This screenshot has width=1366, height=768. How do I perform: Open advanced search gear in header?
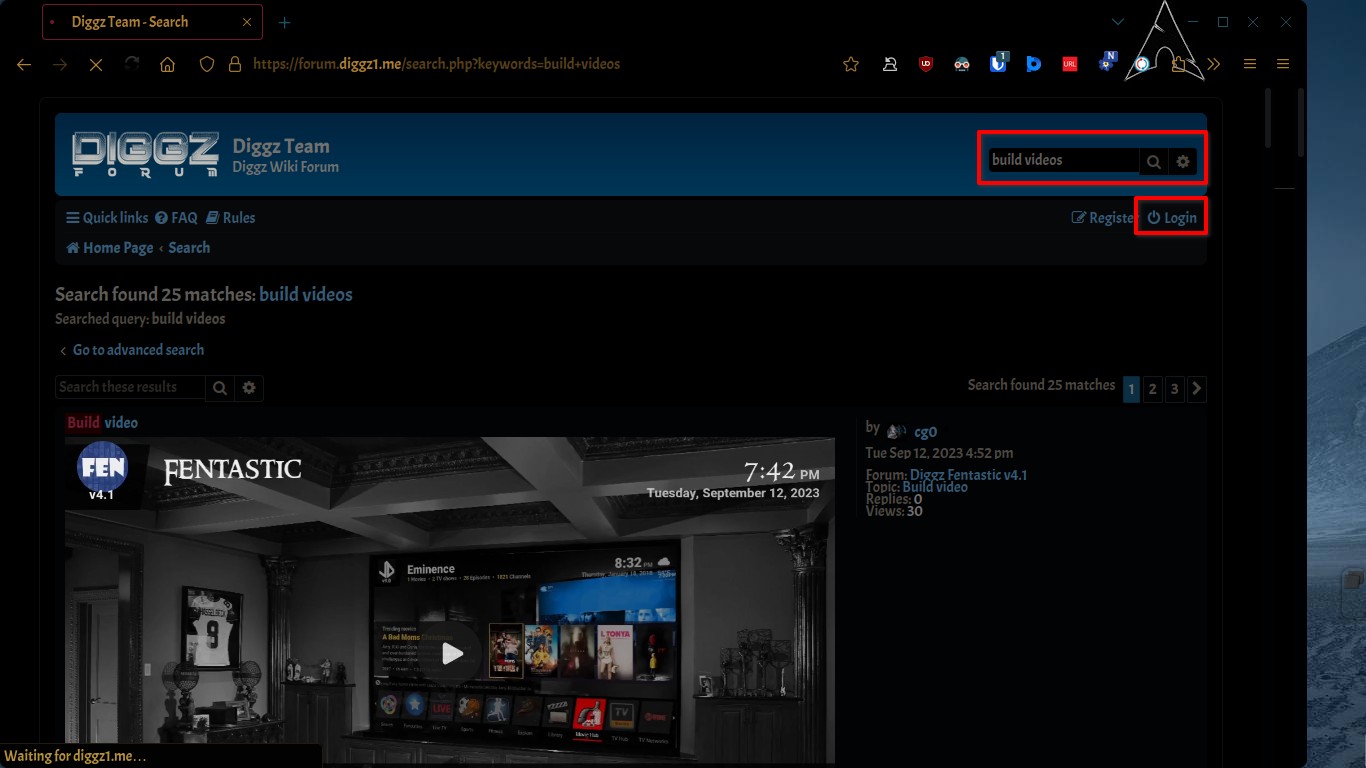pyautogui.click(x=1183, y=161)
